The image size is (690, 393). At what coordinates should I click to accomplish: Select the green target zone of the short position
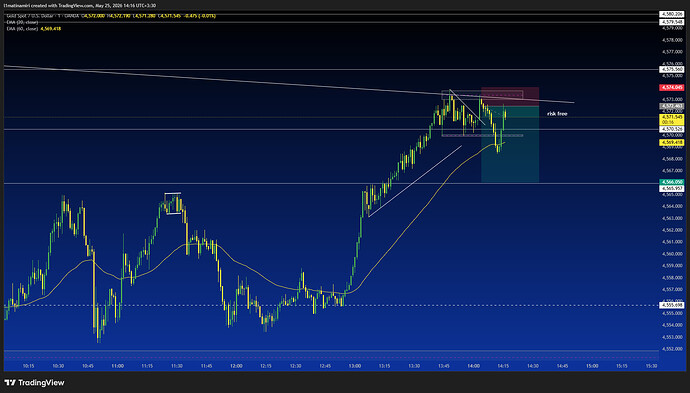pyautogui.click(x=510, y=144)
